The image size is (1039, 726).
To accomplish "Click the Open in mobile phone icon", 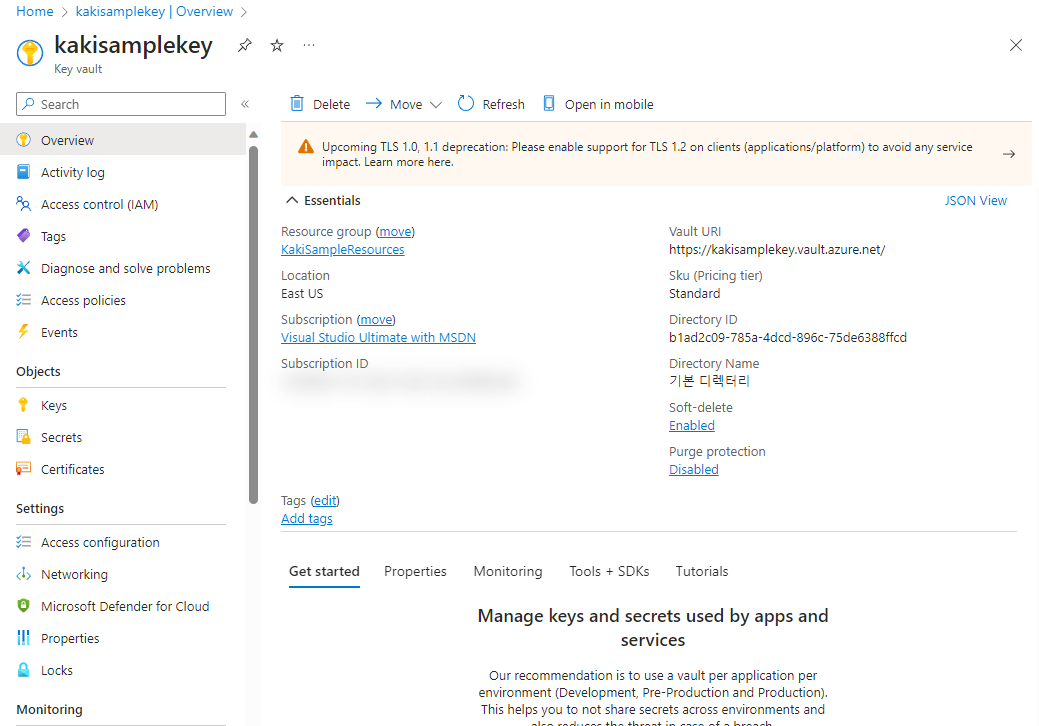I will pos(549,103).
